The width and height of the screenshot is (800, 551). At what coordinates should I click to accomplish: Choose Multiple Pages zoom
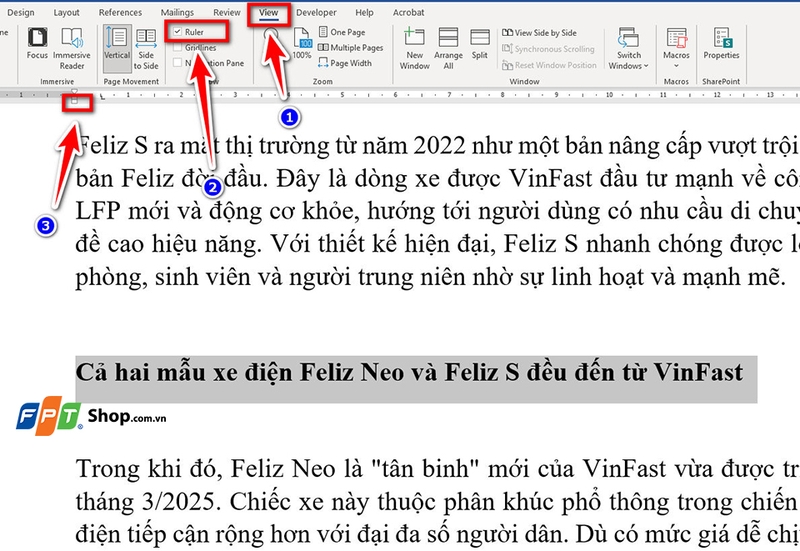pos(351,47)
